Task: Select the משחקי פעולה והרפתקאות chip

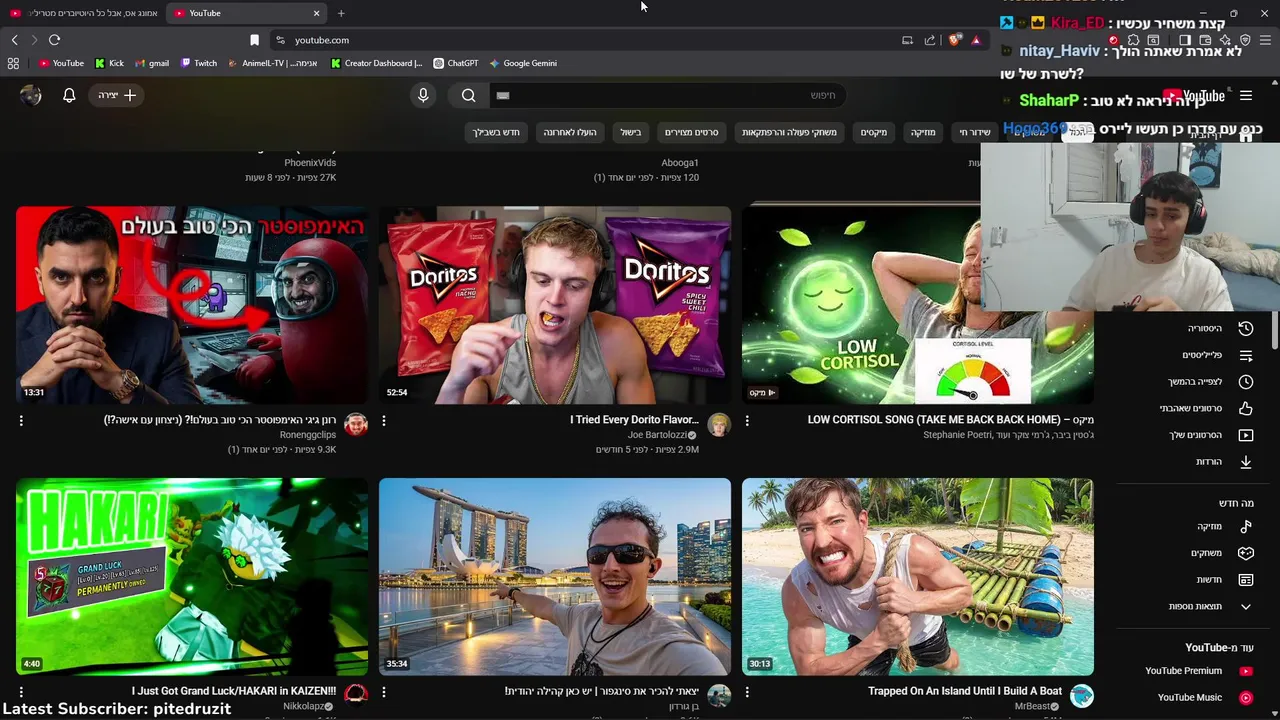Action: (x=789, y=132)
